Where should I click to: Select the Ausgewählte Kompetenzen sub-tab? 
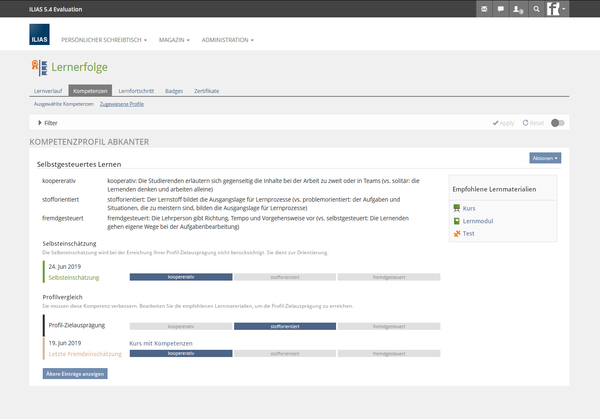[63, 104]
